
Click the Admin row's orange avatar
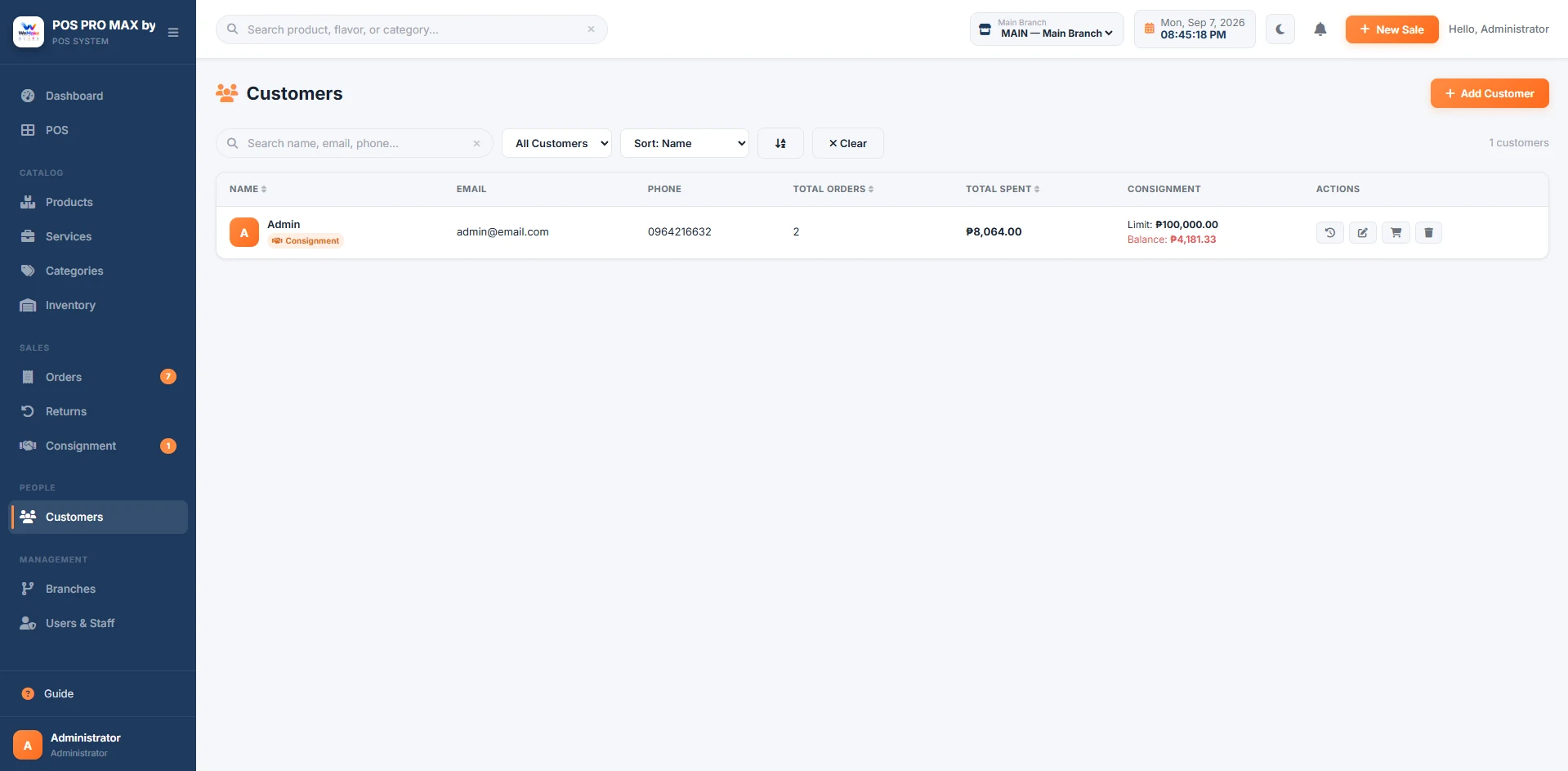244,232
